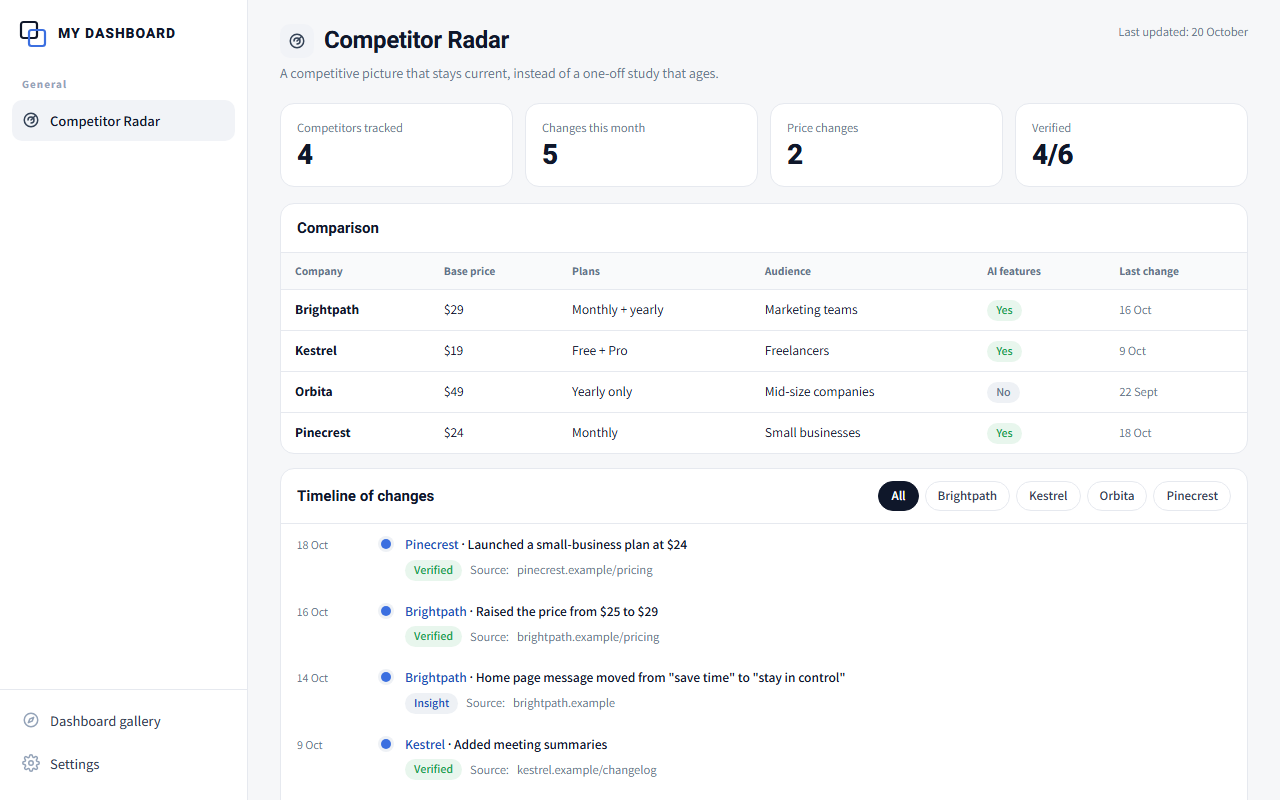
Task: Open the Brightpath link on 16 Oct entry
Action: pyautogui.click(x=436, y=611)
